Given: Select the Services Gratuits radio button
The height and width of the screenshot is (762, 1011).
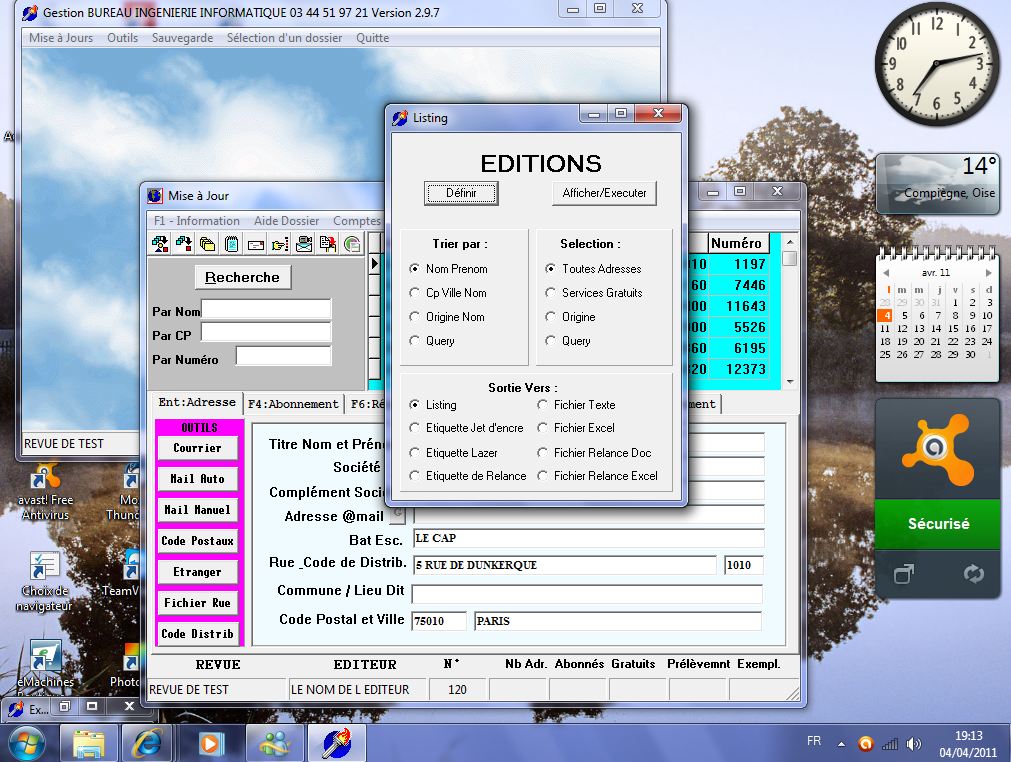Looking at the screenshot, I should coord(551,293).
